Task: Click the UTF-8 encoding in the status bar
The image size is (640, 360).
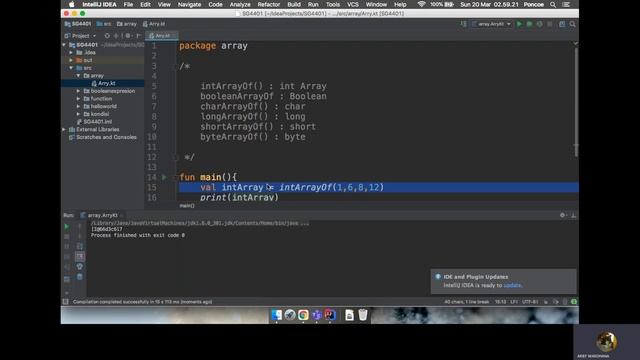Action: [x=530, y=302]
